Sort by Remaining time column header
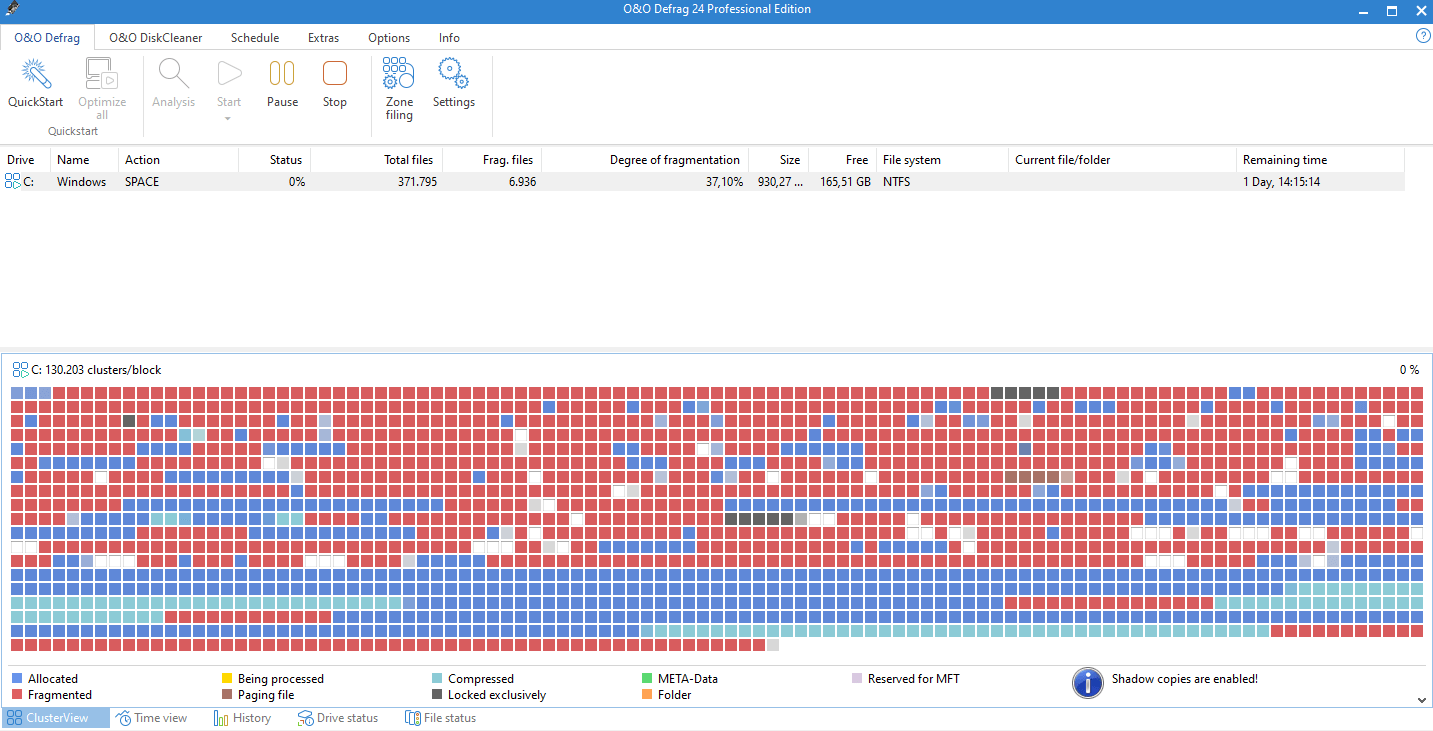 click(x=1320, y=160)
